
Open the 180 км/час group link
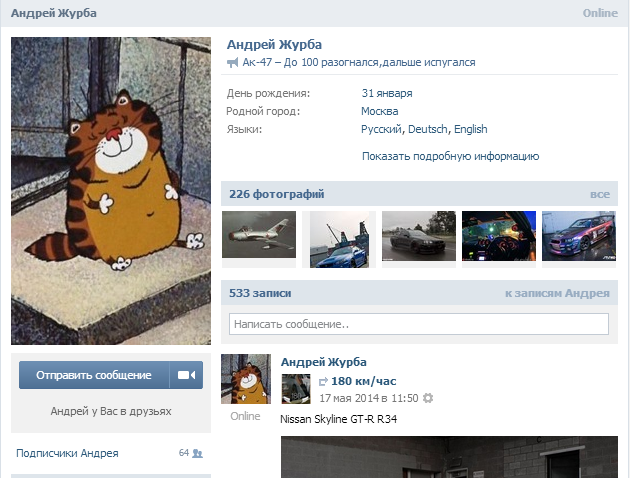point(364,381)
